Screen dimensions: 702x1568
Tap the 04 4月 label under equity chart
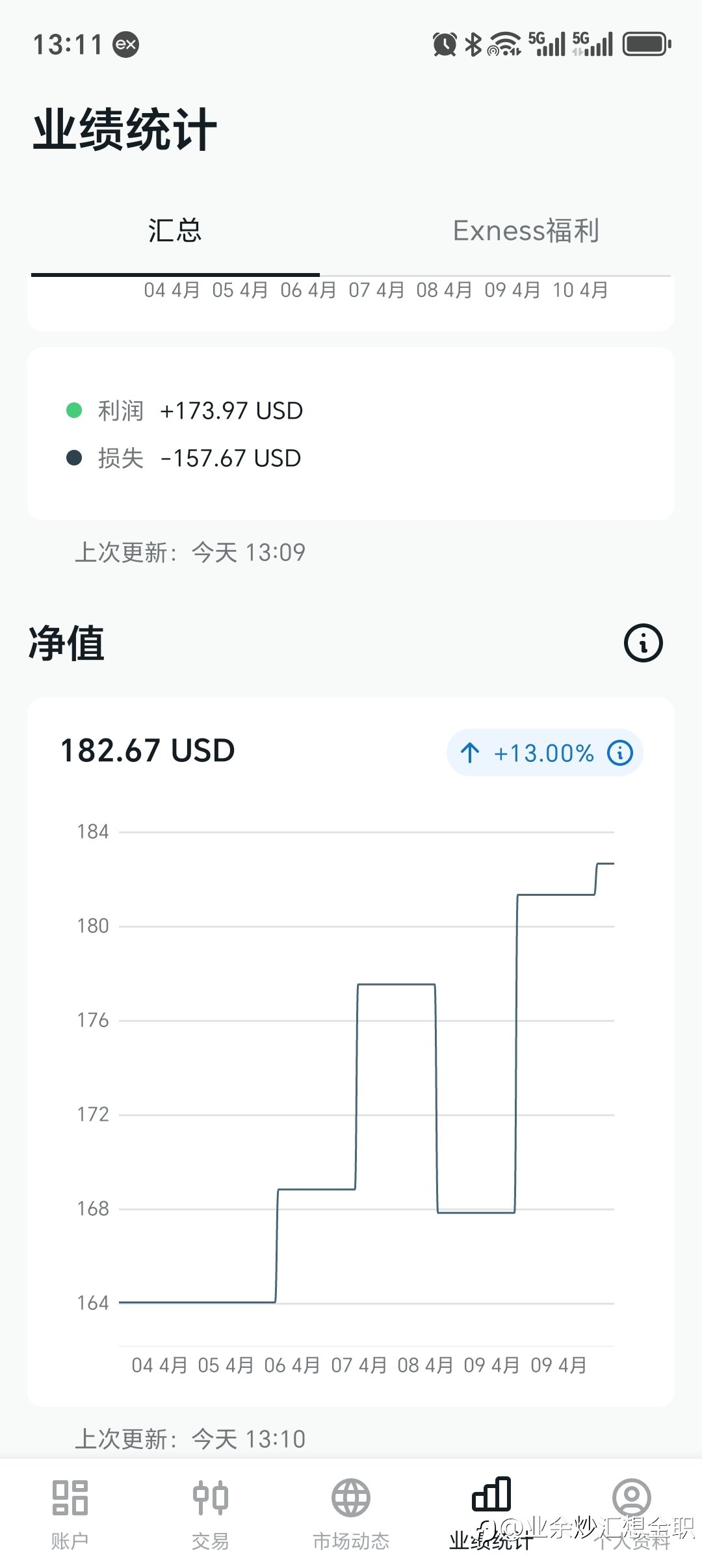coord(160,1365)
